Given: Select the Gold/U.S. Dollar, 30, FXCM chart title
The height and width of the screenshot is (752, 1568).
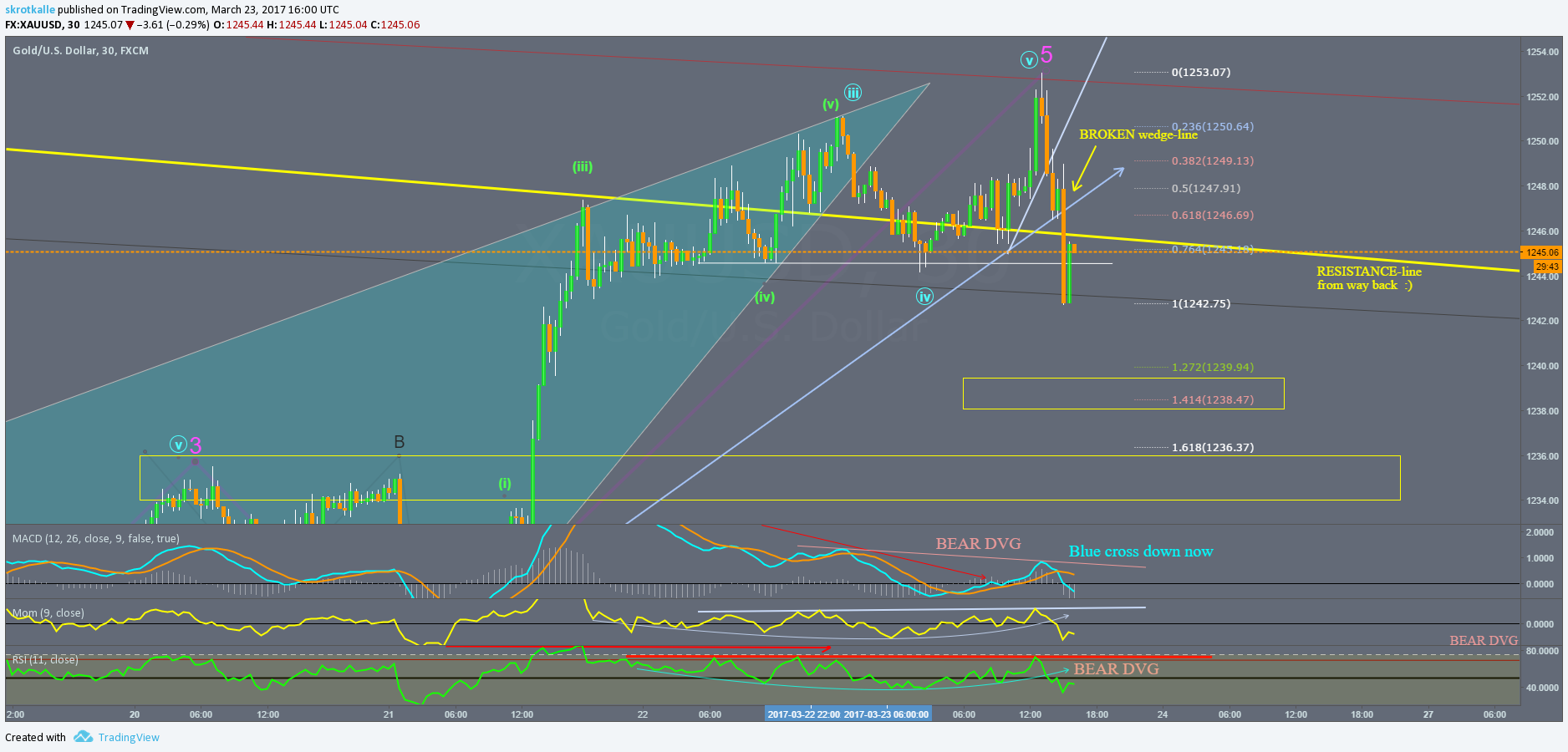Looking at the screenshot, I should coord(80,51).
